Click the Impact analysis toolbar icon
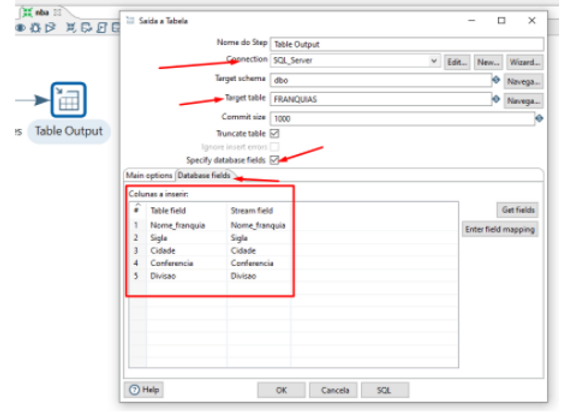This screenshot has width=569, height=412. pos(86,28)
